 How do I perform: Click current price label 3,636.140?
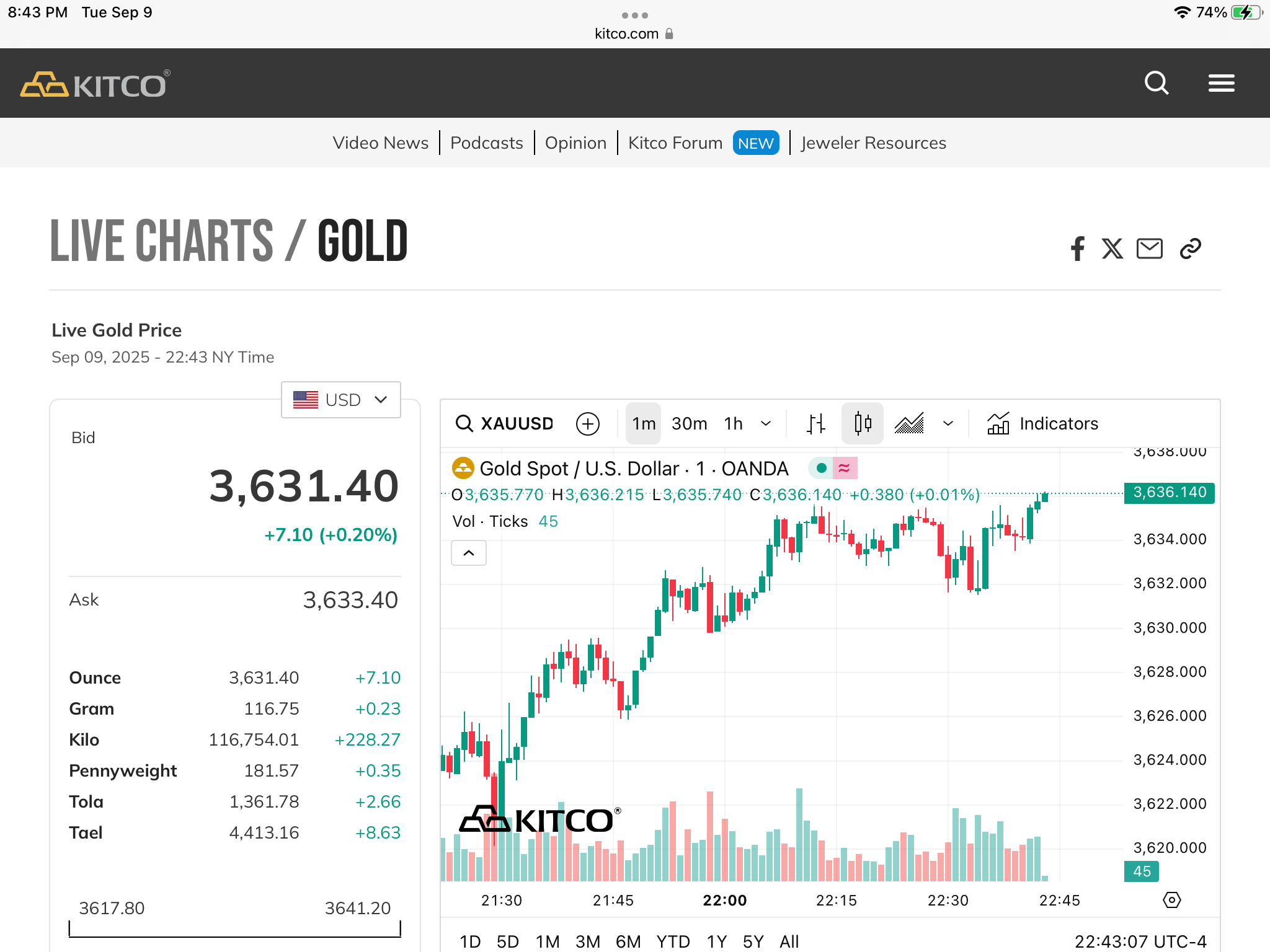(x=1170, y=493)
